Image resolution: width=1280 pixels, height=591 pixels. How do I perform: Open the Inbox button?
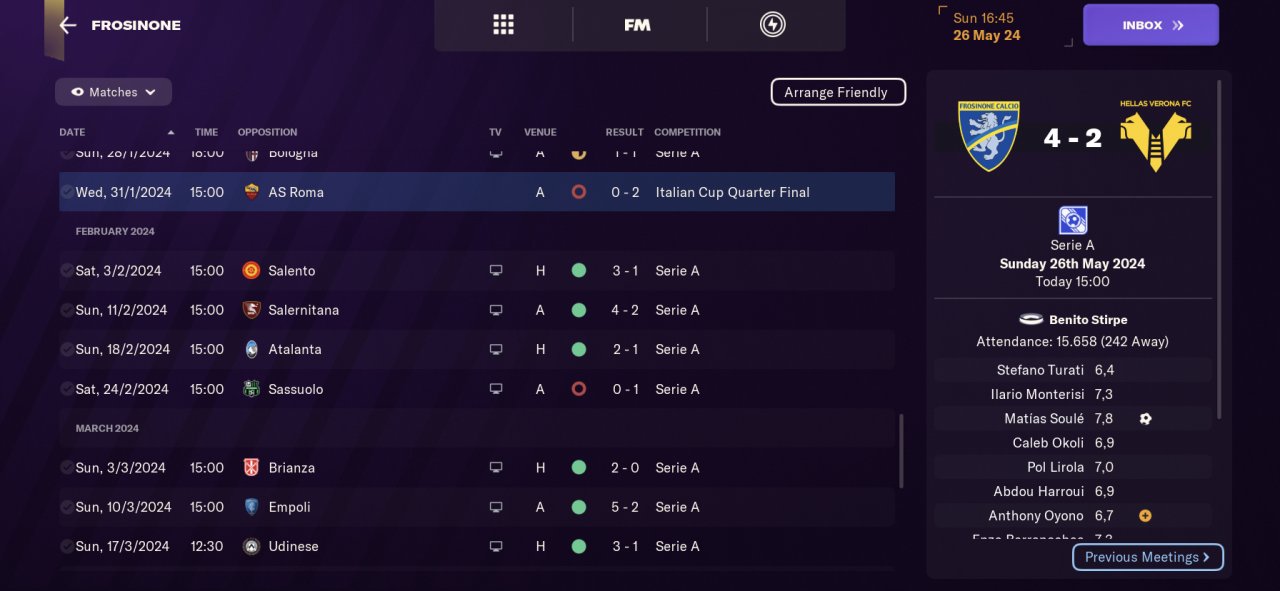tap(1150, 25)
